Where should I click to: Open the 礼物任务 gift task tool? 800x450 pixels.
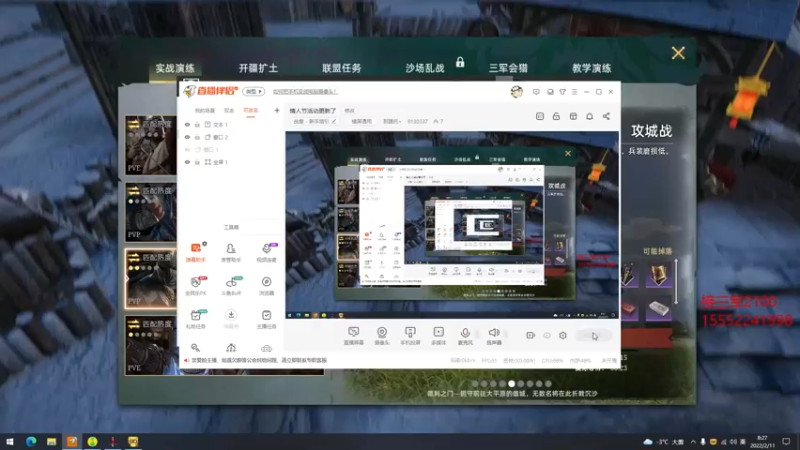pos(195,319)
